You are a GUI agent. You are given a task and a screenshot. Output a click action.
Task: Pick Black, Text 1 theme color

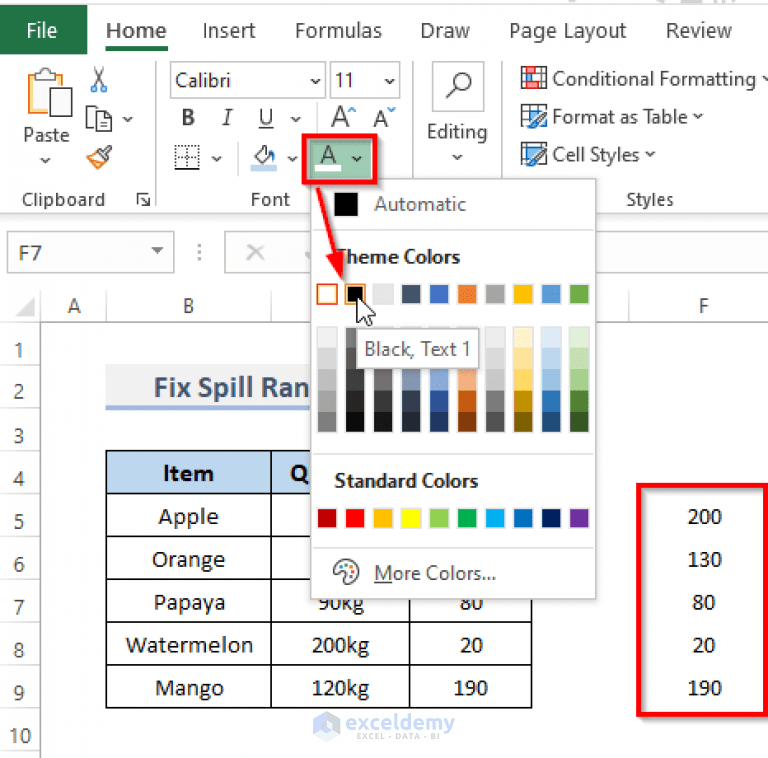[x=355, y=294]
